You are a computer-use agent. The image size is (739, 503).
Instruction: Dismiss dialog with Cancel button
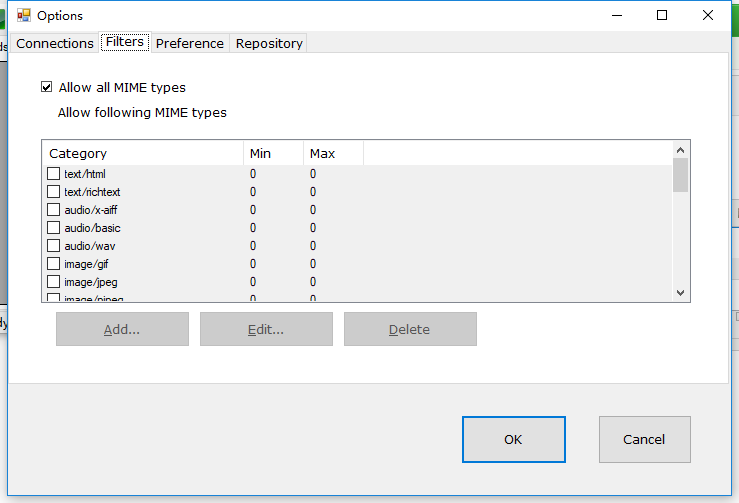coord(645,439)
